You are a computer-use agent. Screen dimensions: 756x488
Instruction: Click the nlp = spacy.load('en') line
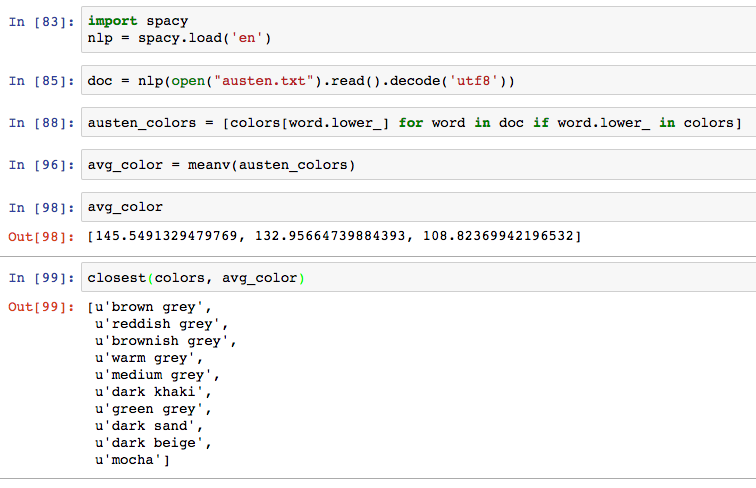pos(179,38)
